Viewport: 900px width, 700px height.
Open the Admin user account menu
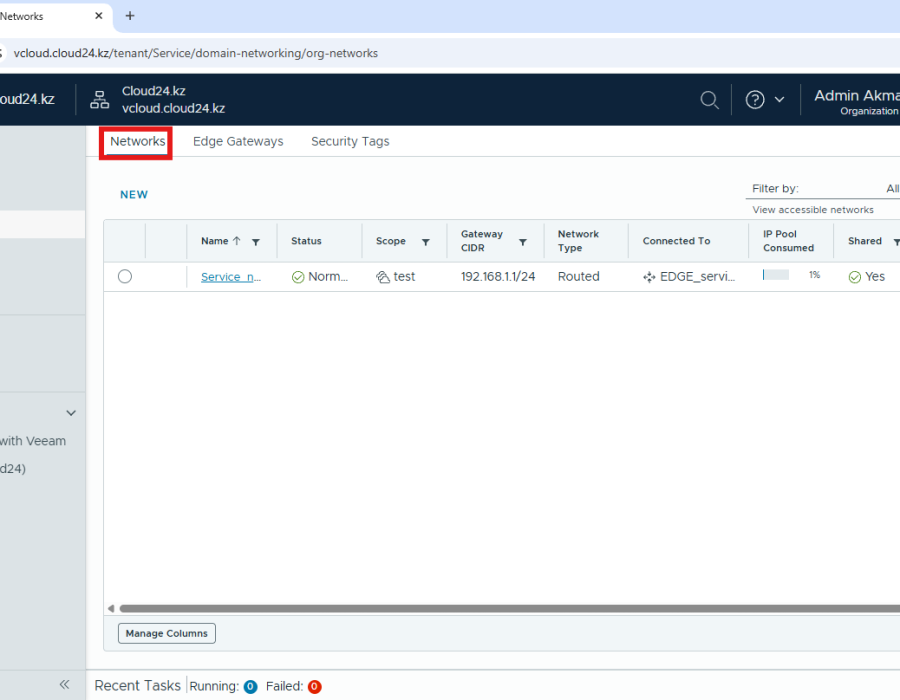[x=856, y=101]
